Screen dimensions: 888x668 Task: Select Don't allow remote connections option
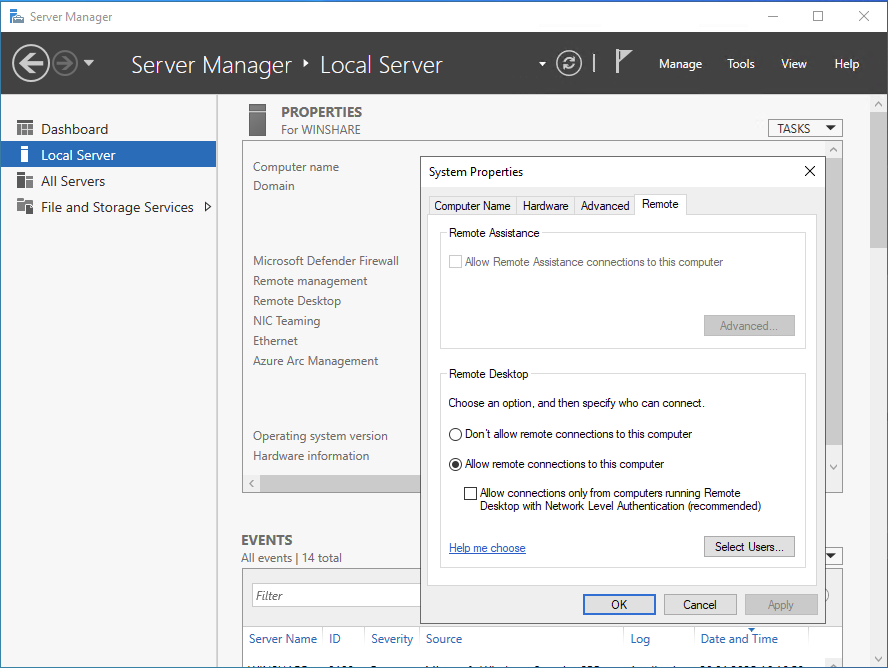[456, 435]
